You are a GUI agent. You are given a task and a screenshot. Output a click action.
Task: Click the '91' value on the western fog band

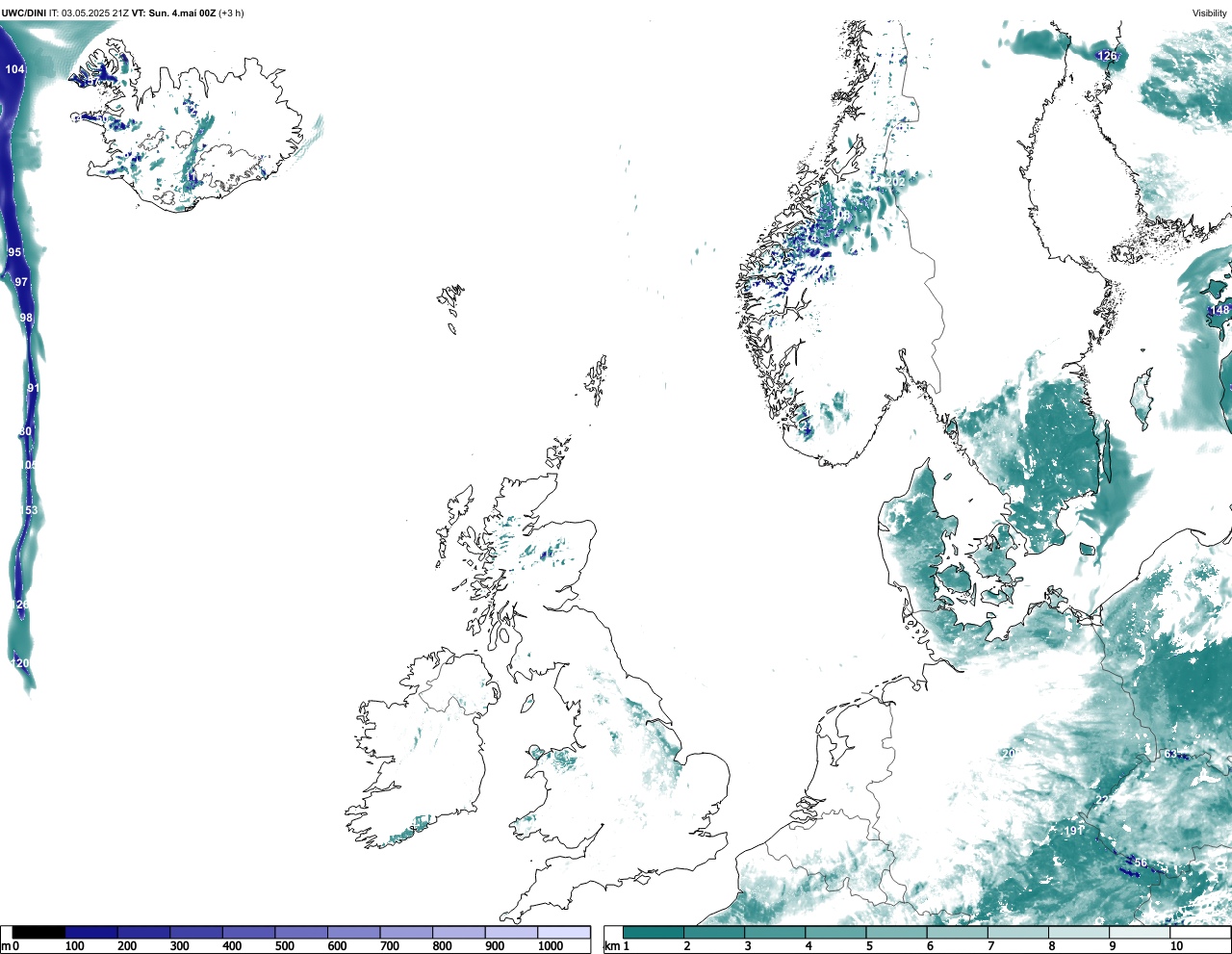click(33, 388)
